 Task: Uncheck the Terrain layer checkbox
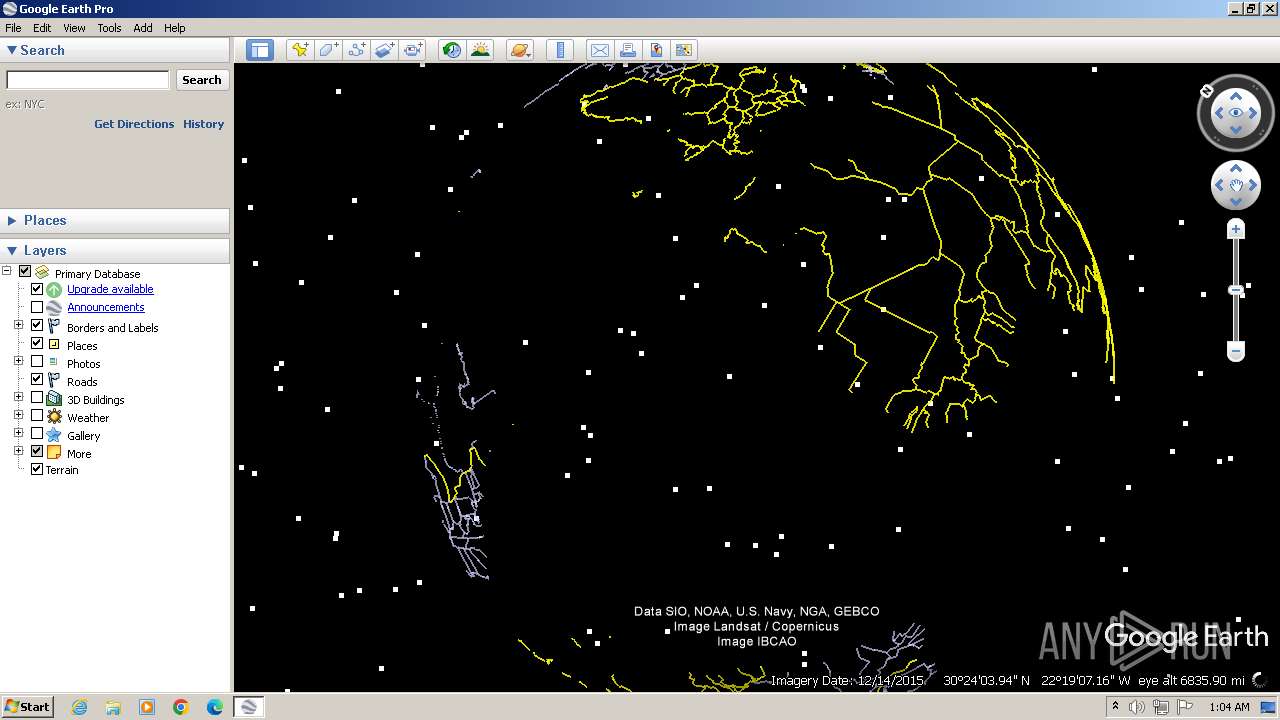37,469
